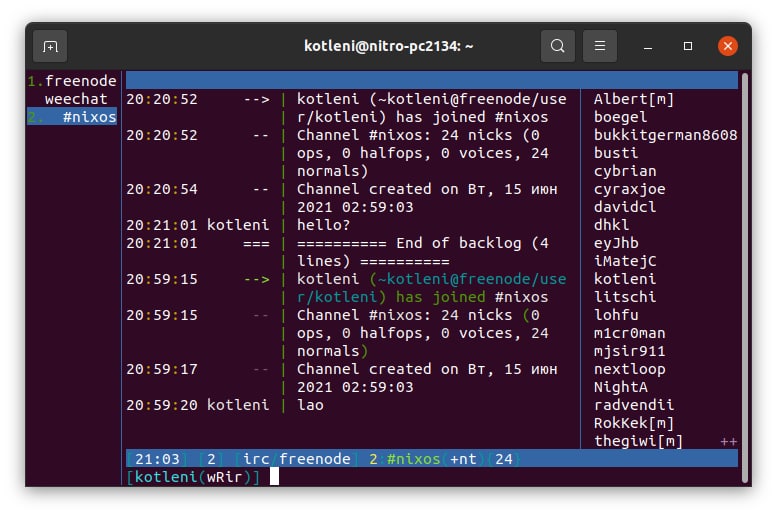Click the window title kotleni@nitro-pc2134
777x515 pixels.
(388, 46)
